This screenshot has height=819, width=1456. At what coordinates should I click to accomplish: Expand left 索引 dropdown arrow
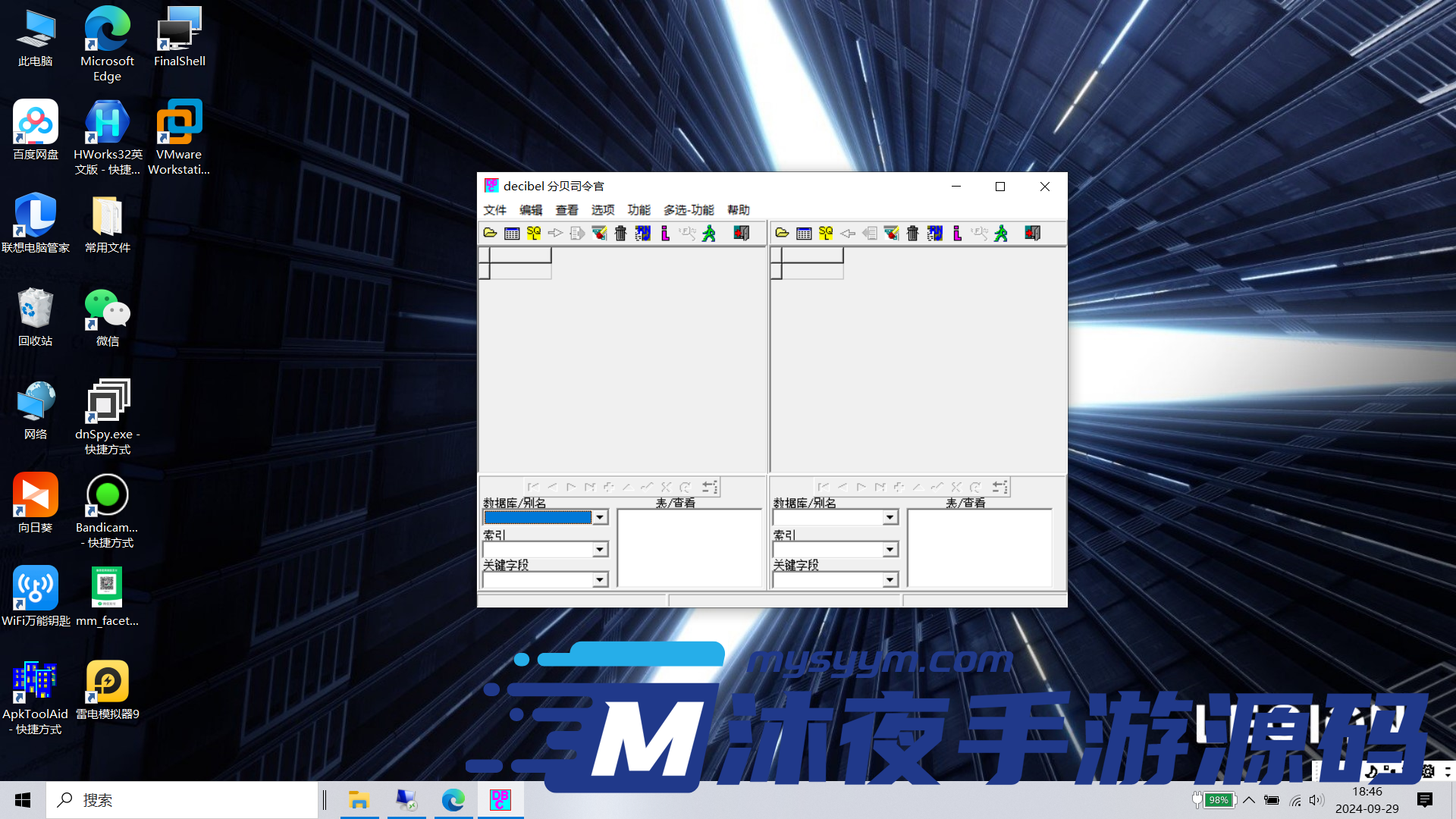(x=600, y=549)
